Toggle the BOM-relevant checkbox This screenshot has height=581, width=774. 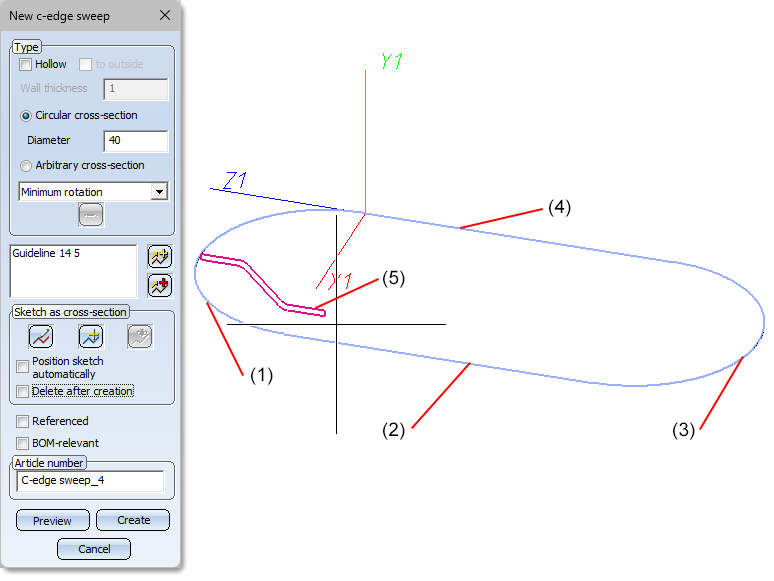(22, 443)
